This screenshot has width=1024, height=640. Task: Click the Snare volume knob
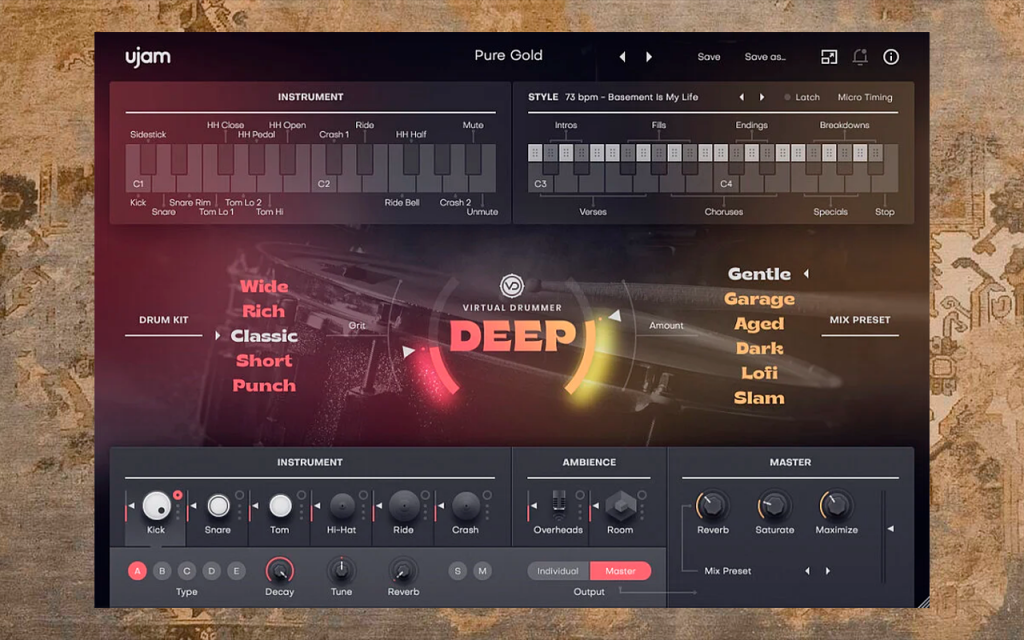pos(218,505)
